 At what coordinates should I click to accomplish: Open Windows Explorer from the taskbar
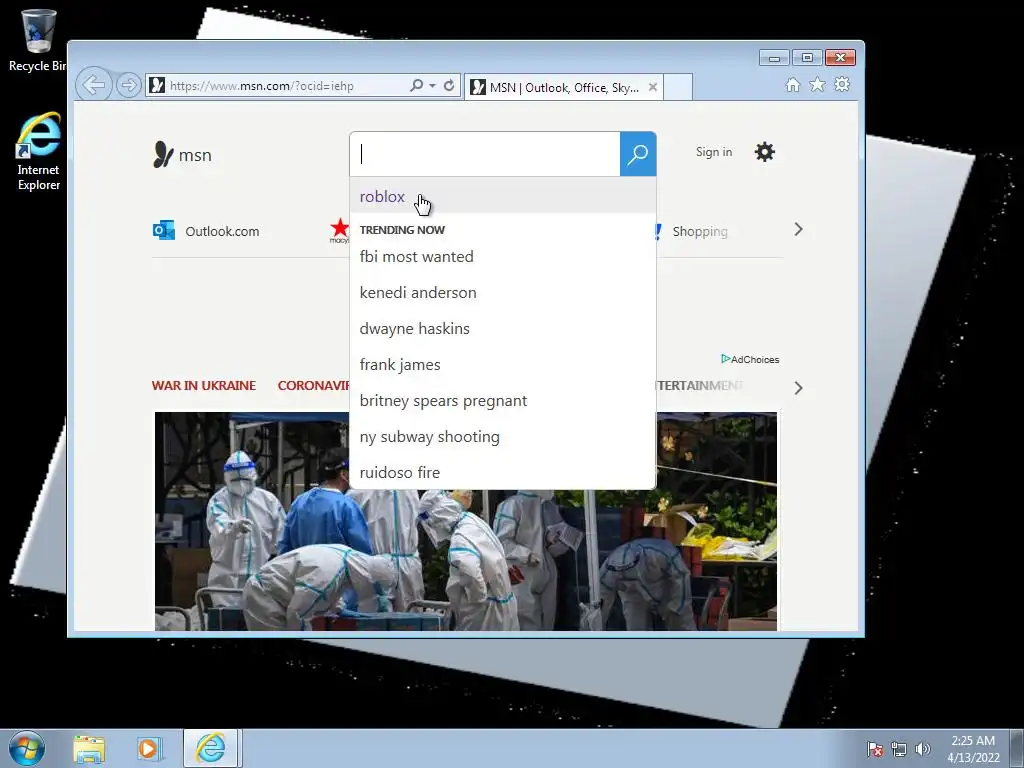[x=89, y=749]
